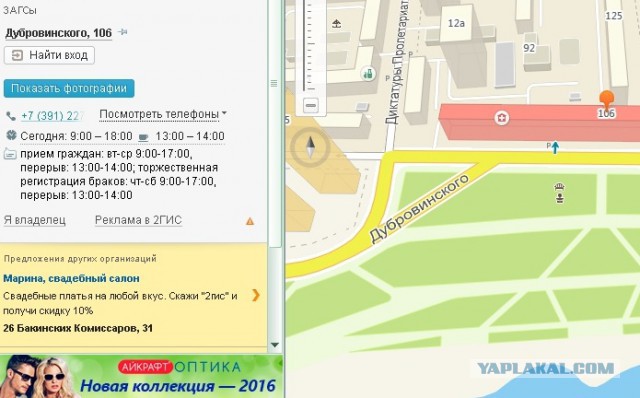Click the panel splitter grip handle
The height and width of the screenshot is (398, 640).
click(274, 83)
